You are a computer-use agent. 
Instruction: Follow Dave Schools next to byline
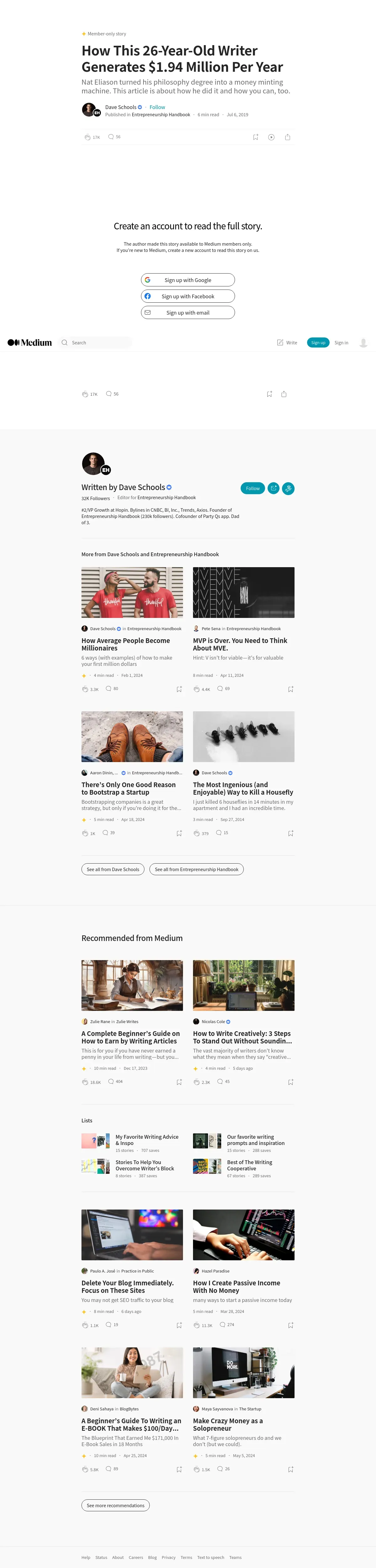click(x=157, y=107)
